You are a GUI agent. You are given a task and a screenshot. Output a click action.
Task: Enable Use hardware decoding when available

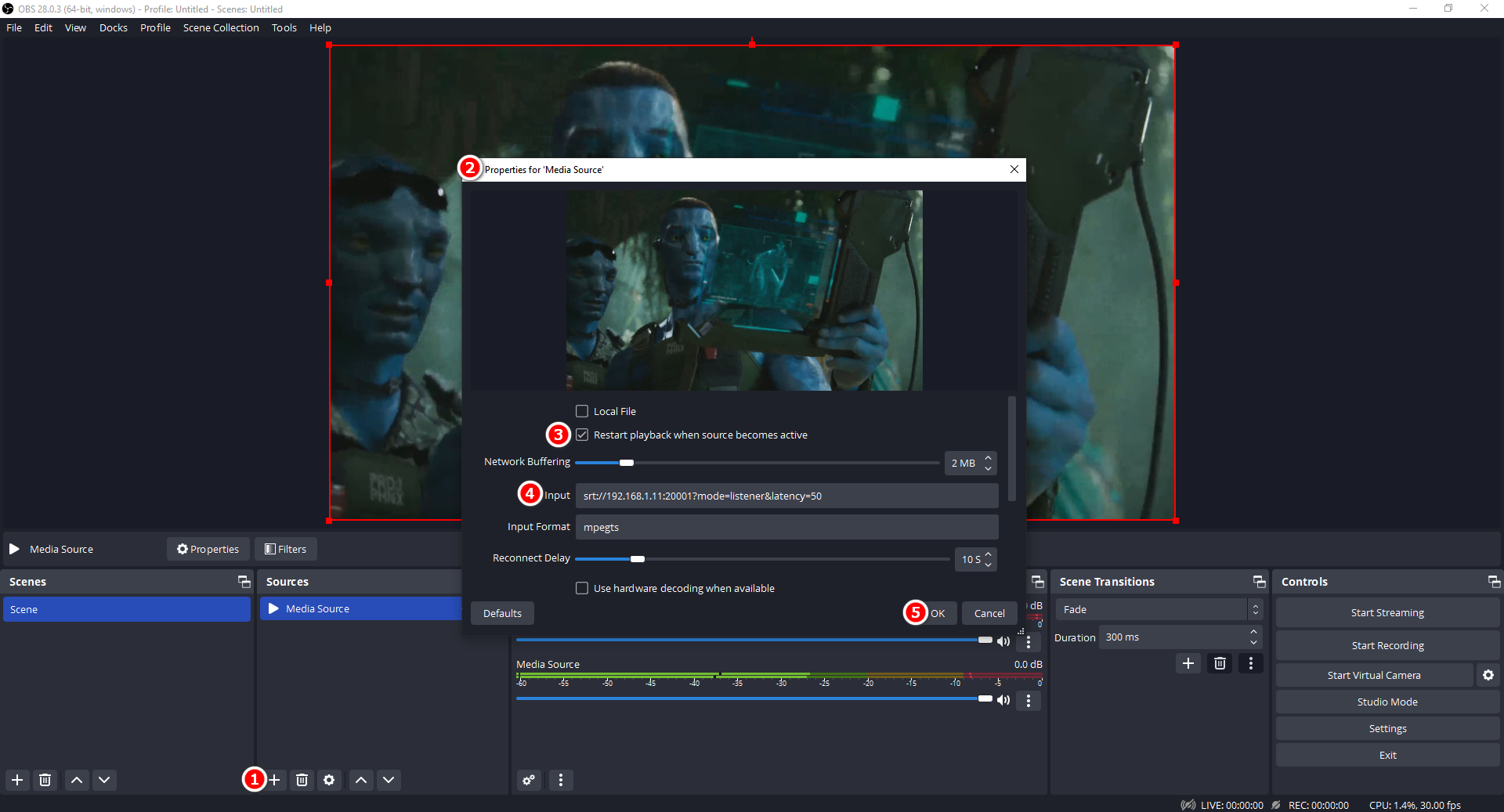coord(582,588)
